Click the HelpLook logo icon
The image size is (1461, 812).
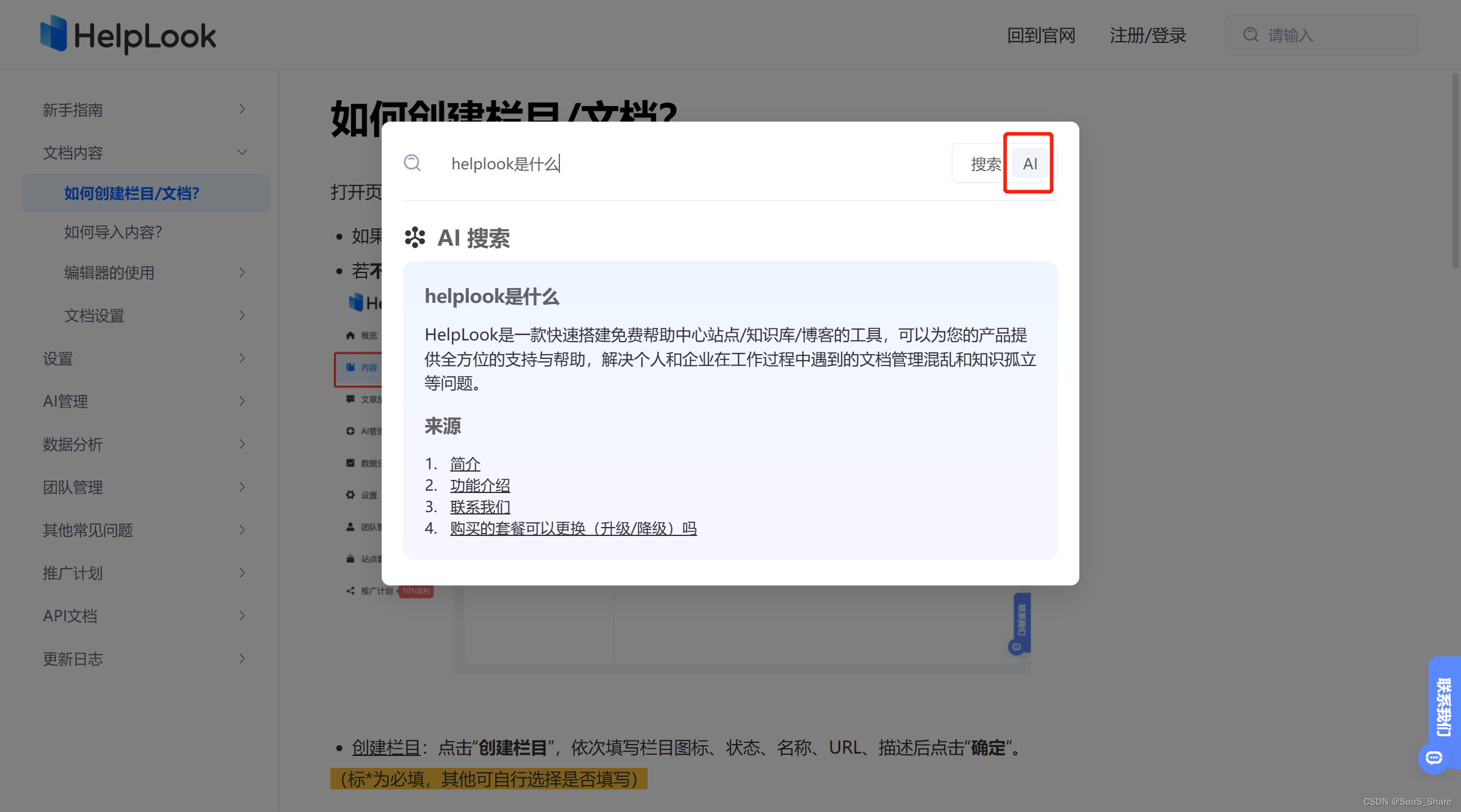(54, 34)
